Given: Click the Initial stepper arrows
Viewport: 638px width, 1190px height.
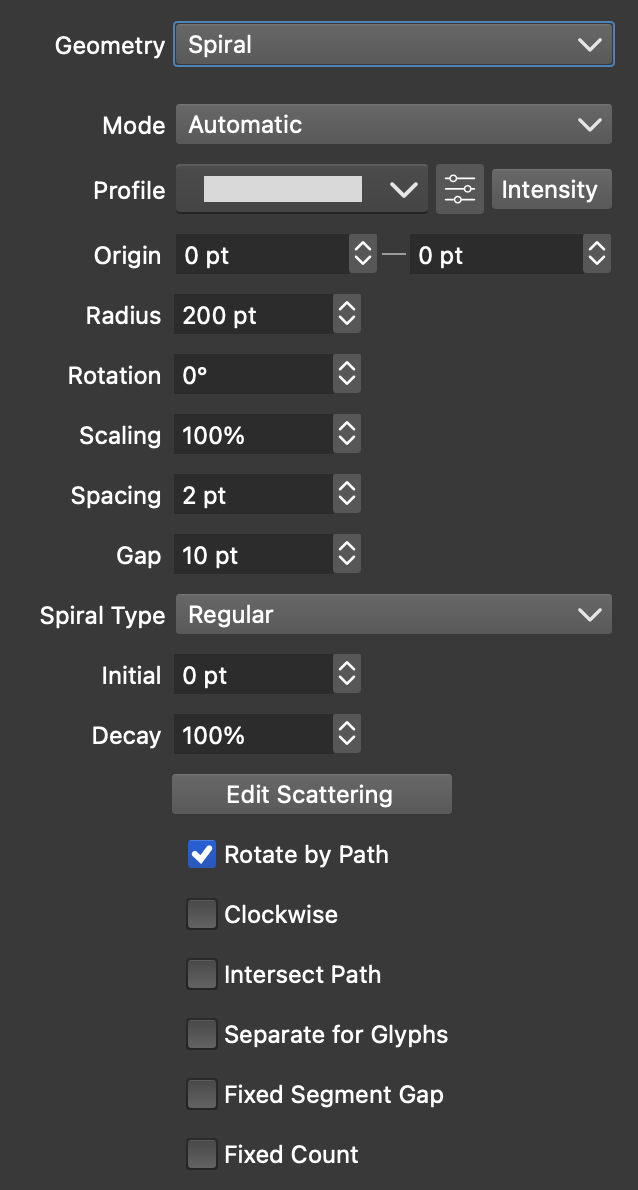Looking at the screenshot, I should 347,675.
